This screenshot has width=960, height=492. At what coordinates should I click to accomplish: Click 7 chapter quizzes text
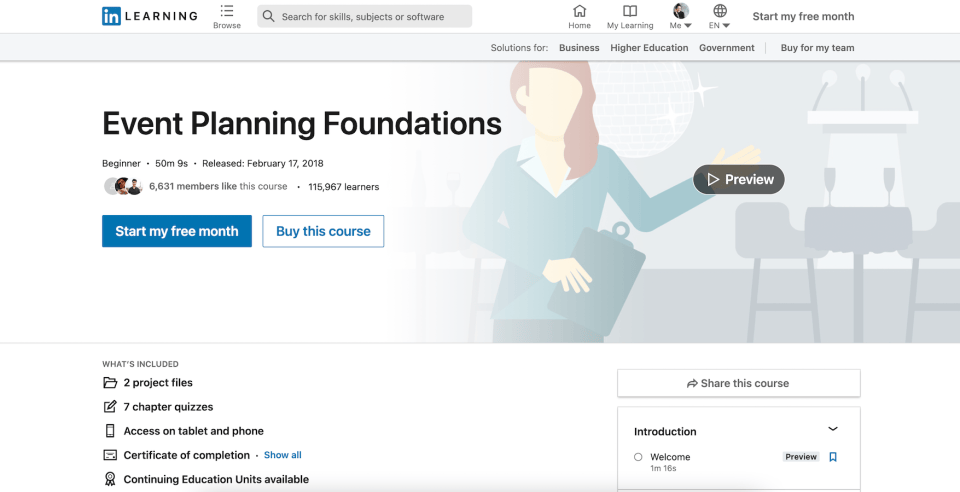pyautogui.click(x=168, y=407)
